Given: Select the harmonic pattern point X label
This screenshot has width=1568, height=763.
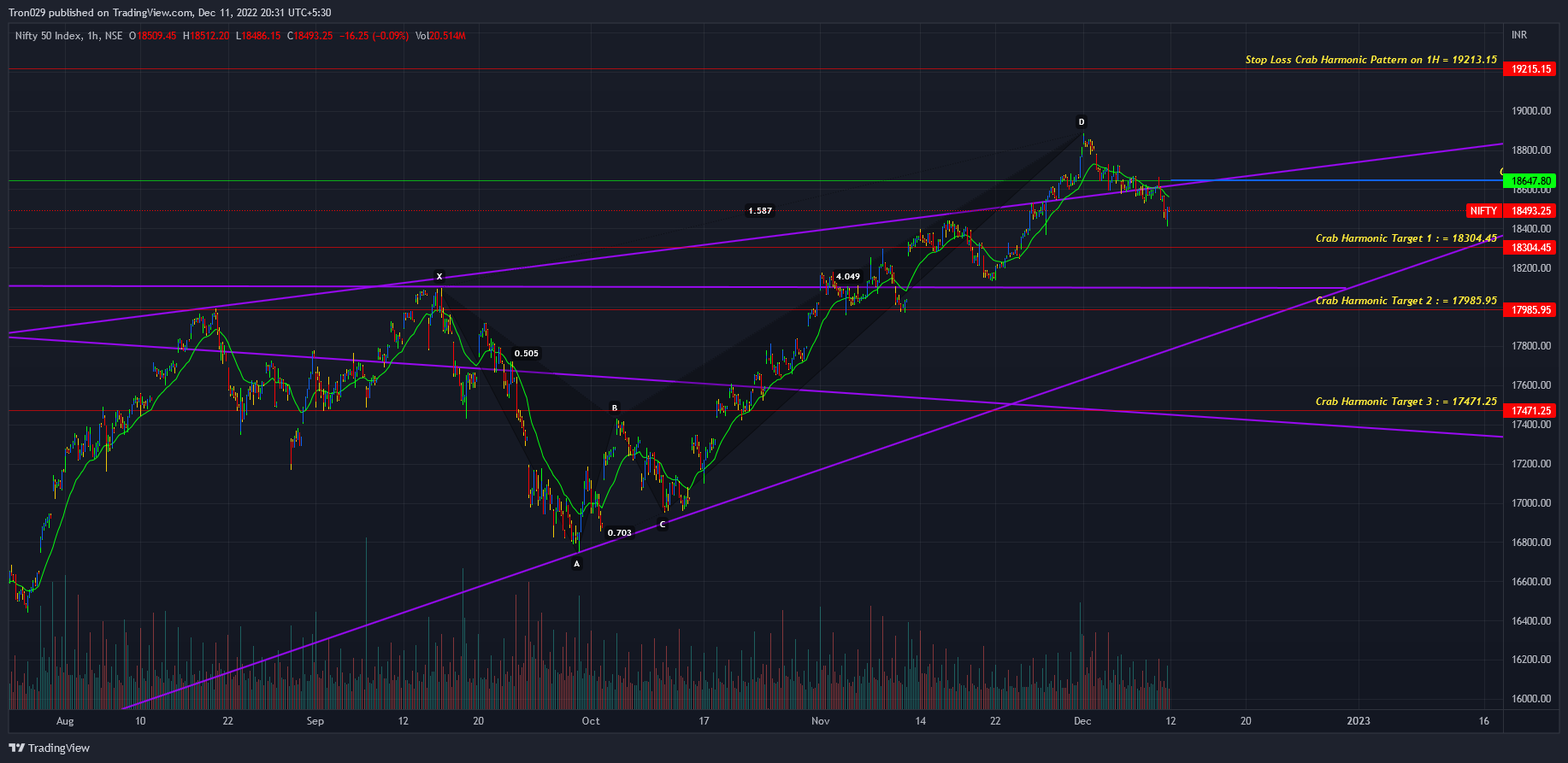Looking at the screenshot, I should point(439,277).
